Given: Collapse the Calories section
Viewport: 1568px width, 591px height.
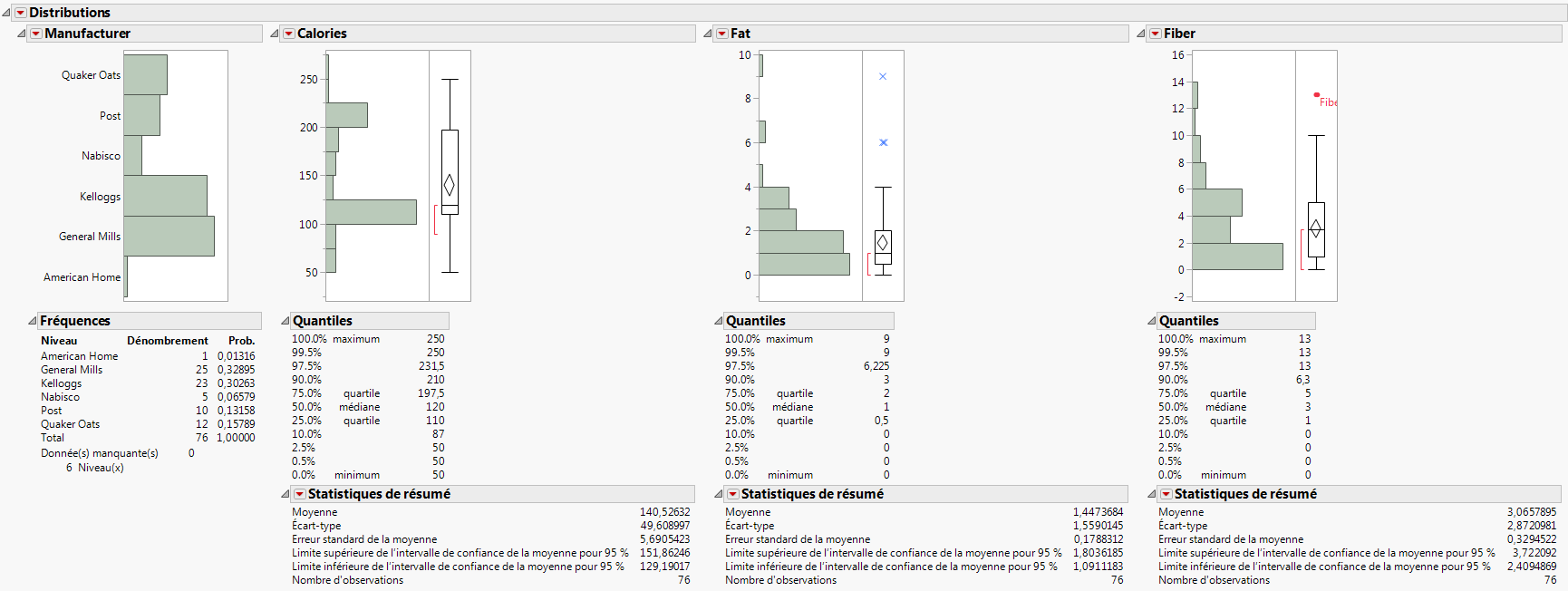Looking at the screenshot, I should point(275,34).
